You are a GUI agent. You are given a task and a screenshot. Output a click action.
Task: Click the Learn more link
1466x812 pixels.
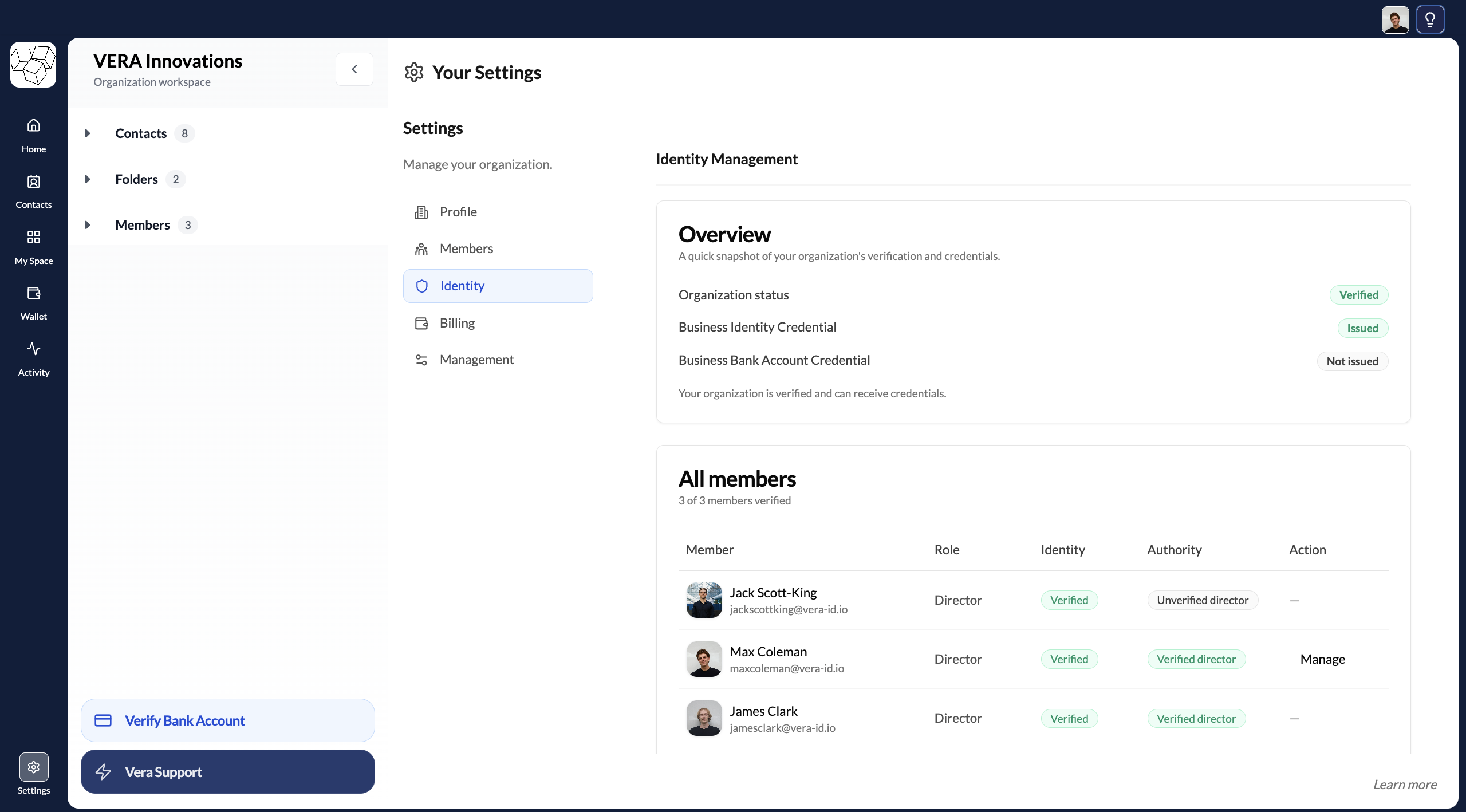coord(1404,784)
